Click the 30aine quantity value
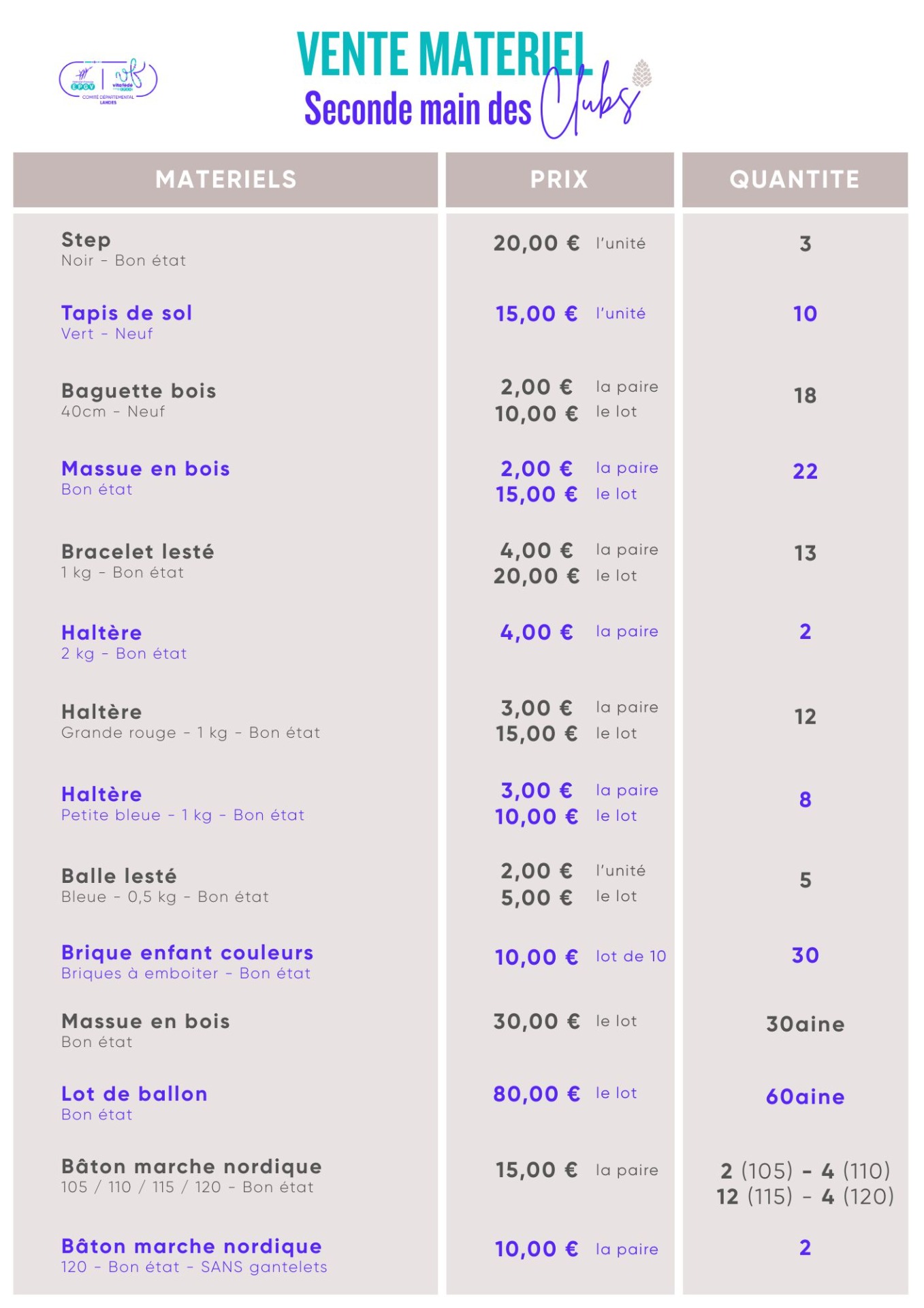924x1308 pixels. (x=805, y=1024)
